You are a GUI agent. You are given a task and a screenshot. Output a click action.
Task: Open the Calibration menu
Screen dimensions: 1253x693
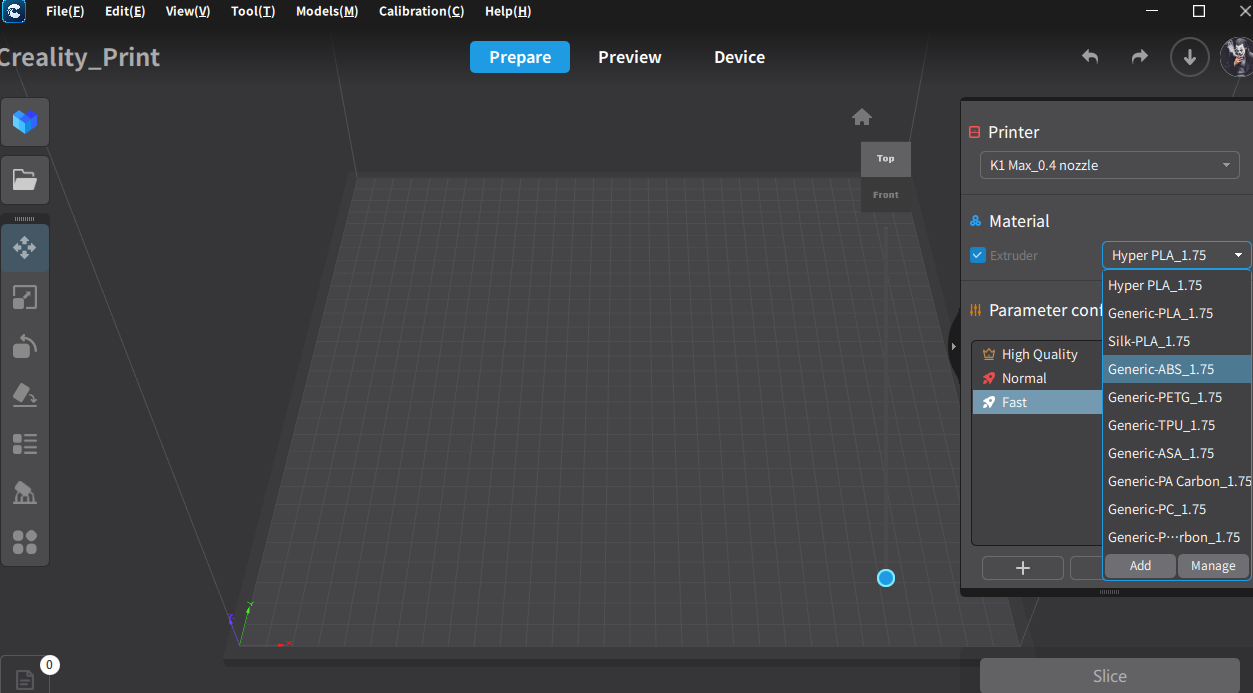pos(421,11)
